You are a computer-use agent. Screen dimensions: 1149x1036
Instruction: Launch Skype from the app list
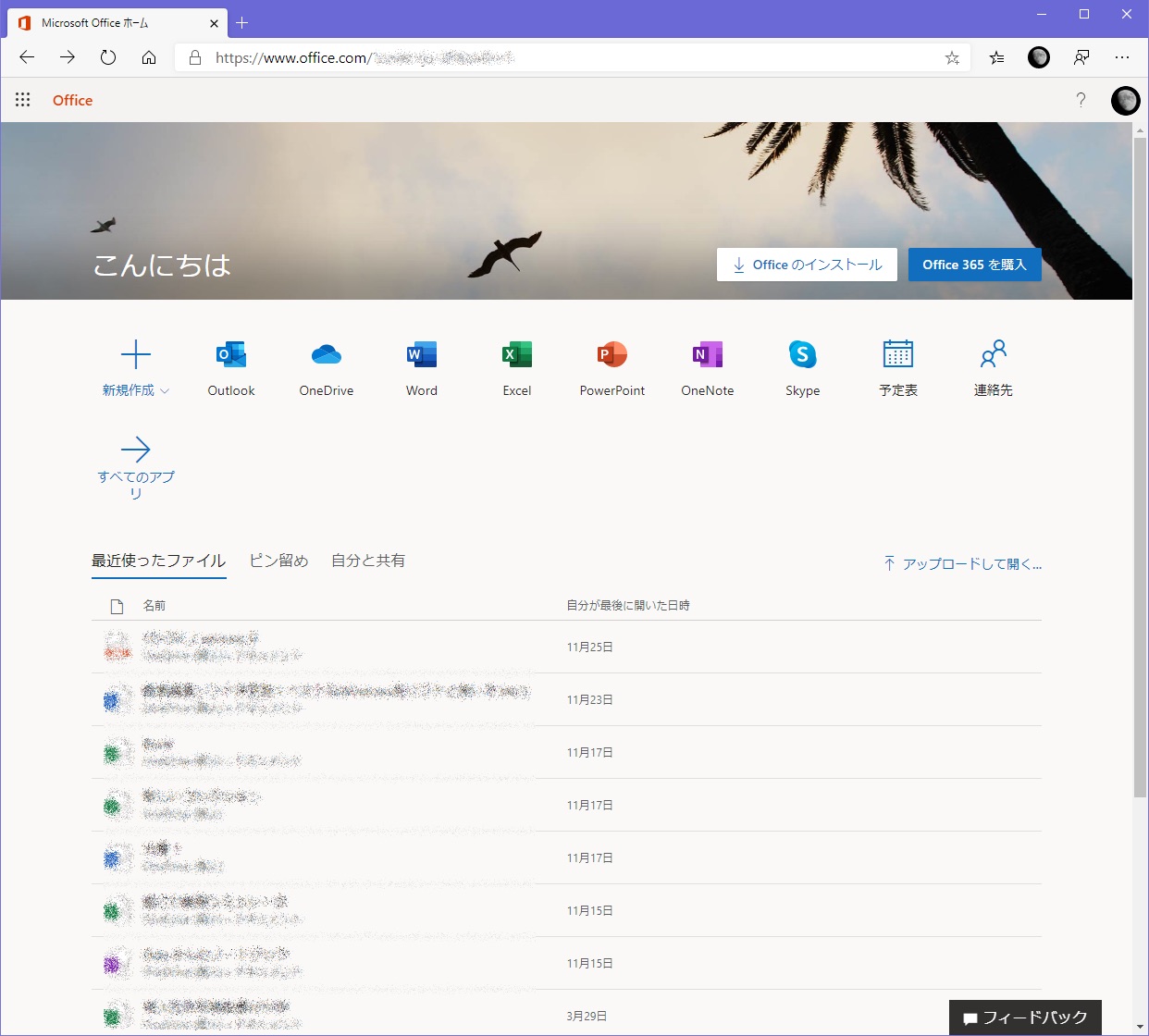803,368
